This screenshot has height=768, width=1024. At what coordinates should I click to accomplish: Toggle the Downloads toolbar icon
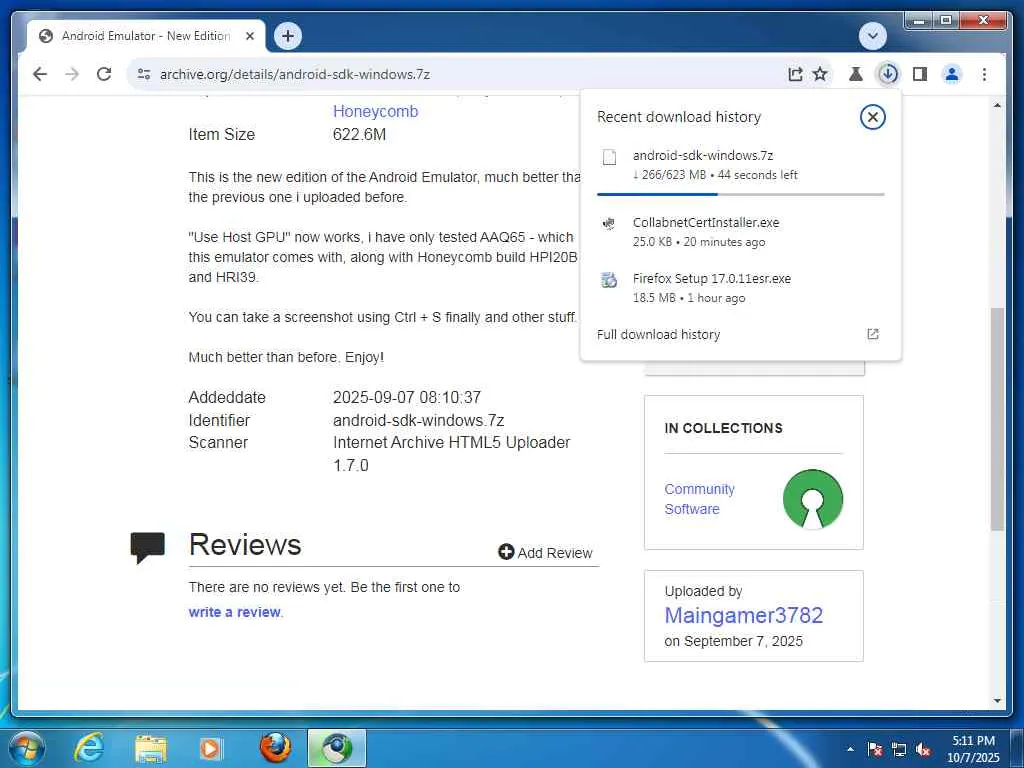[x=888, y=74]
